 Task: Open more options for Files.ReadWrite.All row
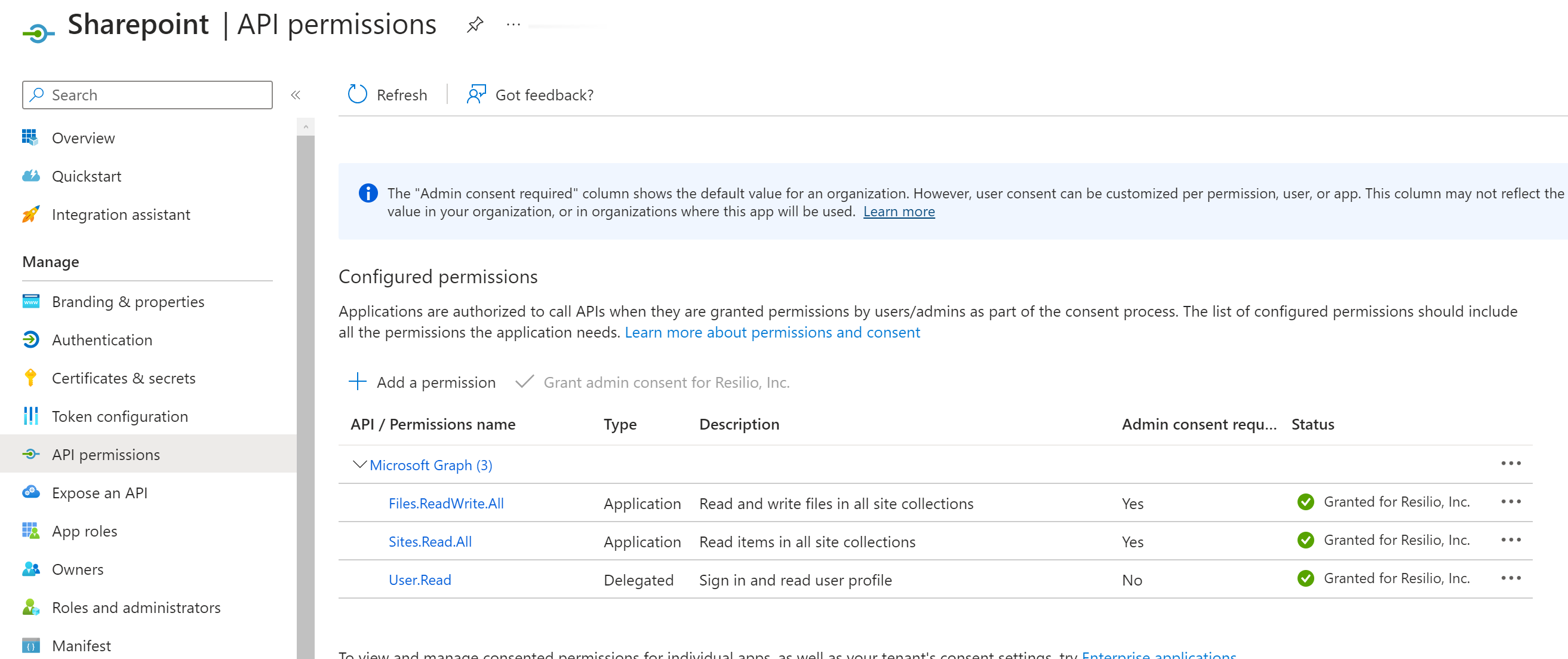[x=1510, y=502]
